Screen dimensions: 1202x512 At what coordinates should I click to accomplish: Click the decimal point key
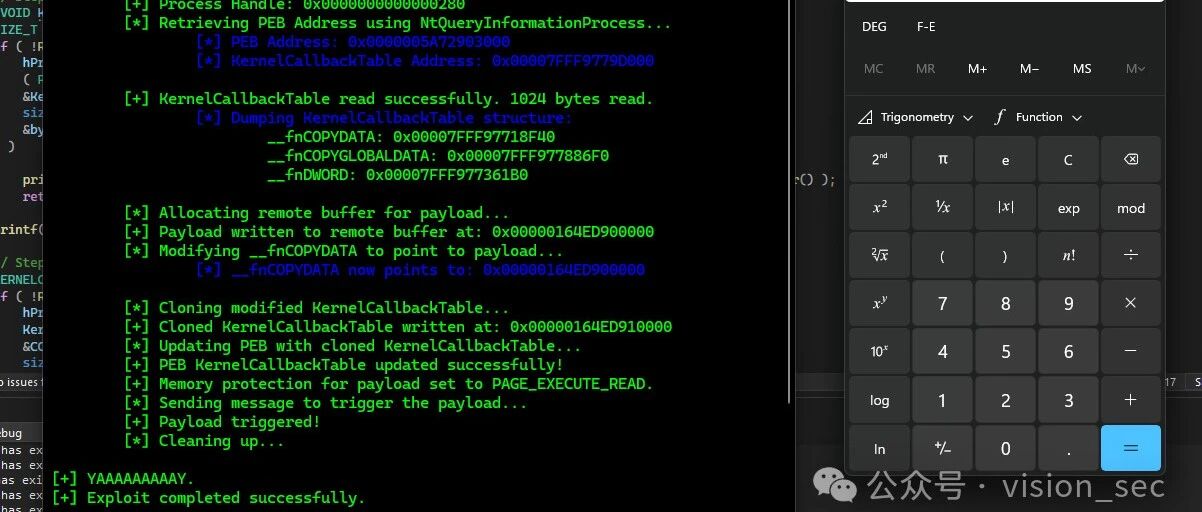(1068, 448)
